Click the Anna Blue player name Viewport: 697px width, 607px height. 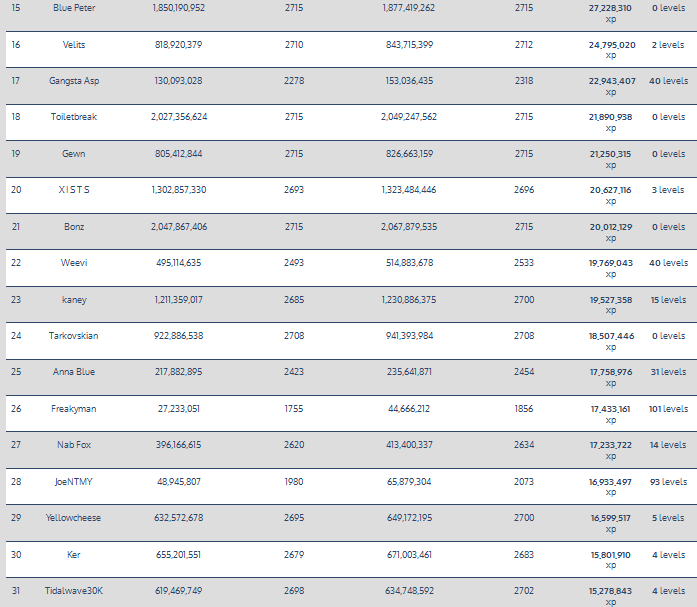(74, 372)
